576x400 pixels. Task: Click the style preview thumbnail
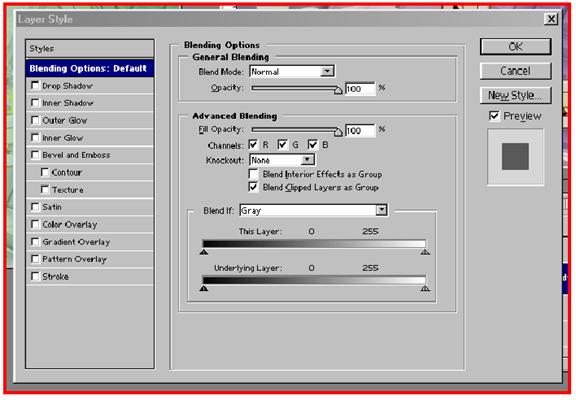[x=515, y=157]
